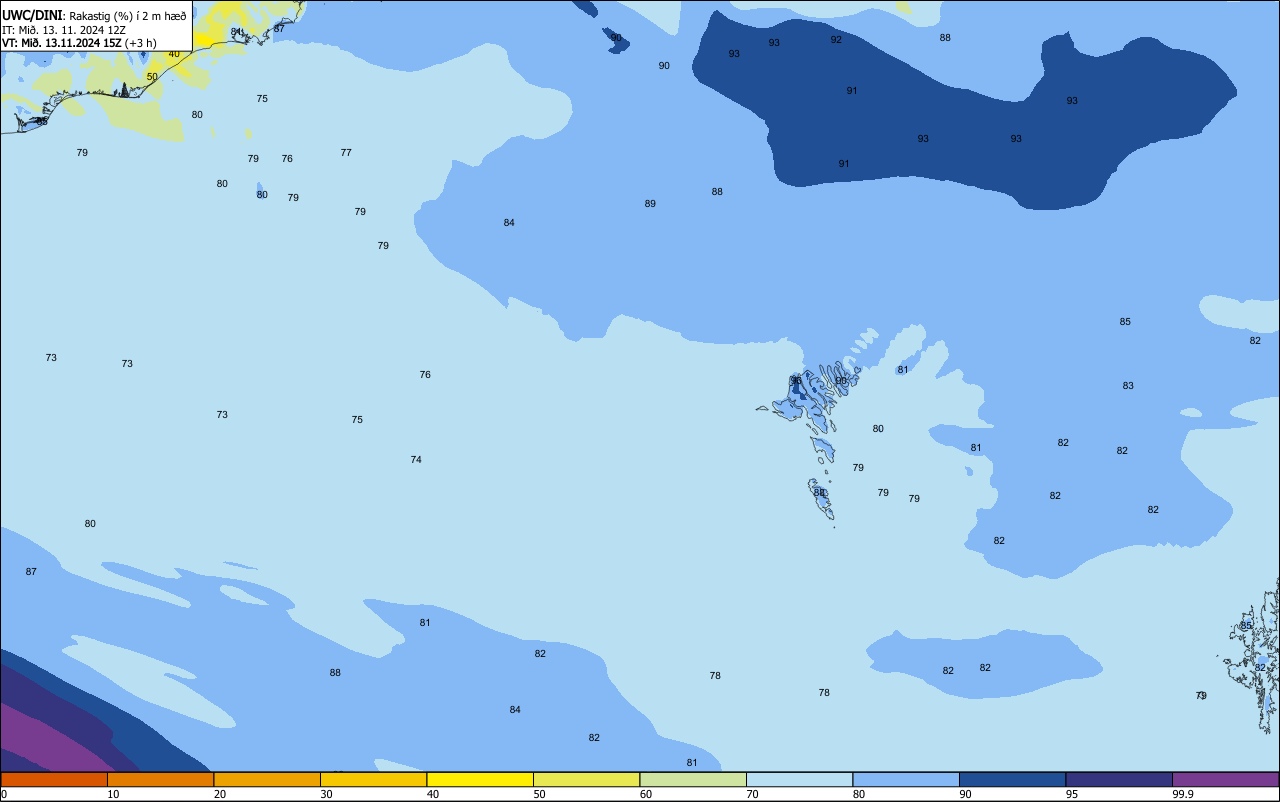1280x802 pixels.
Task: Click the 'Rakastig (%) í 2 m hæð' label
Action: click(x=128, y=16)
